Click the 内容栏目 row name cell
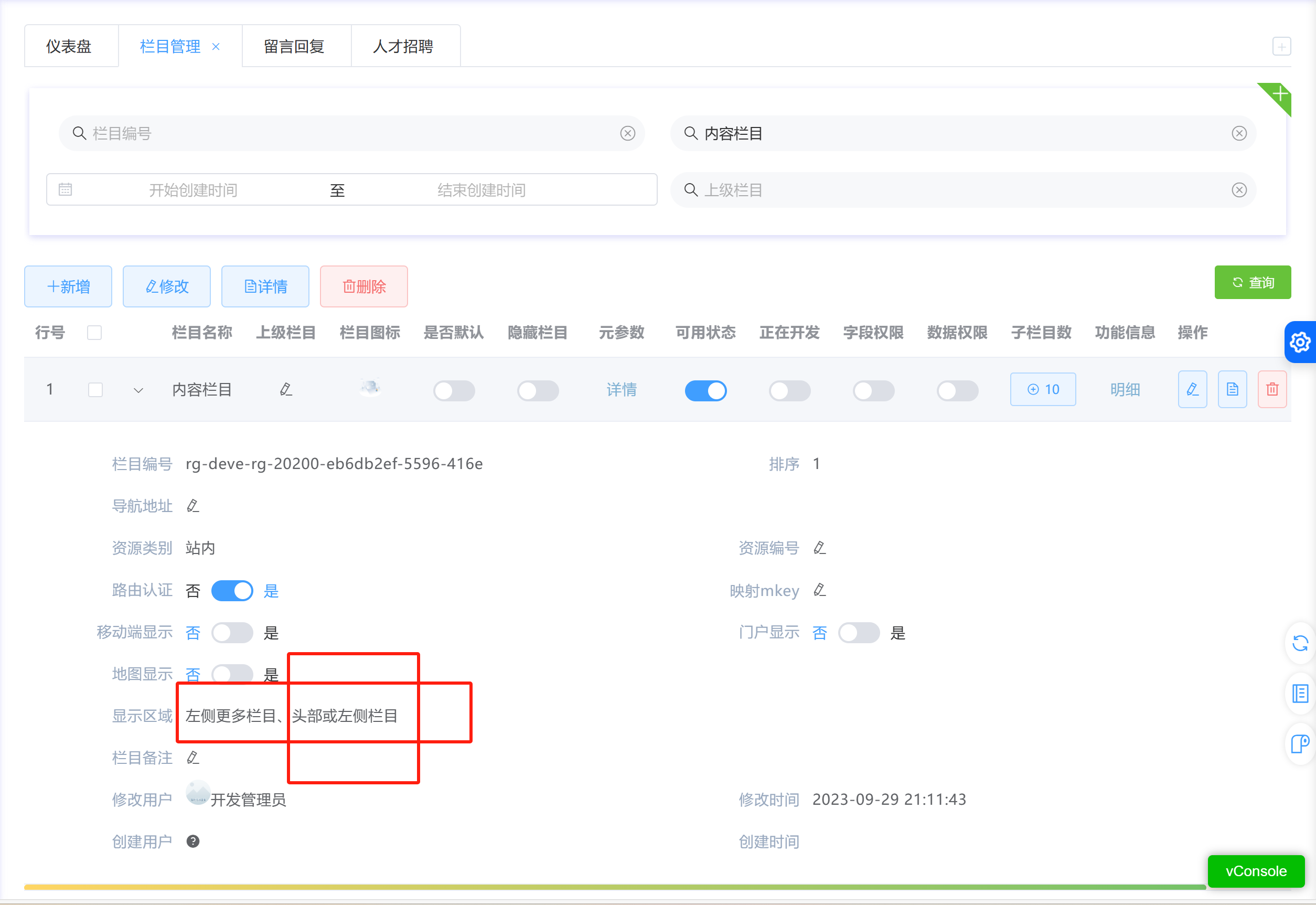This screenshot has height=905, width=1316. tap(202, 390)
